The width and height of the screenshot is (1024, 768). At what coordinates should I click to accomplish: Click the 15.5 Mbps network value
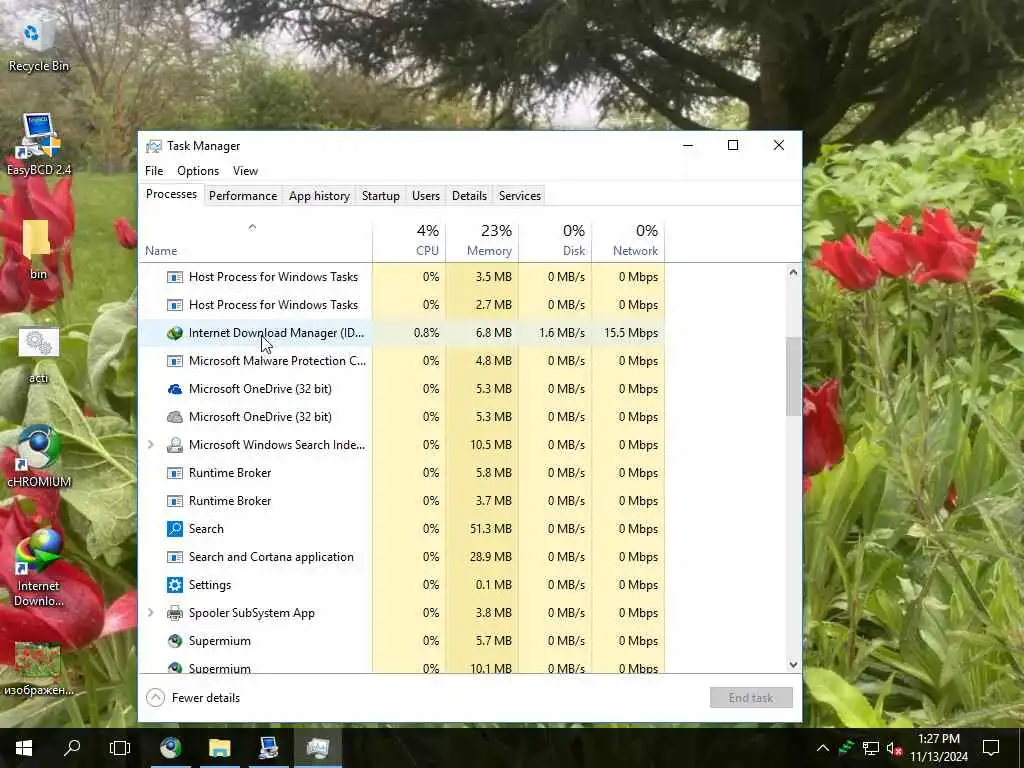click(x=631, y=333)
